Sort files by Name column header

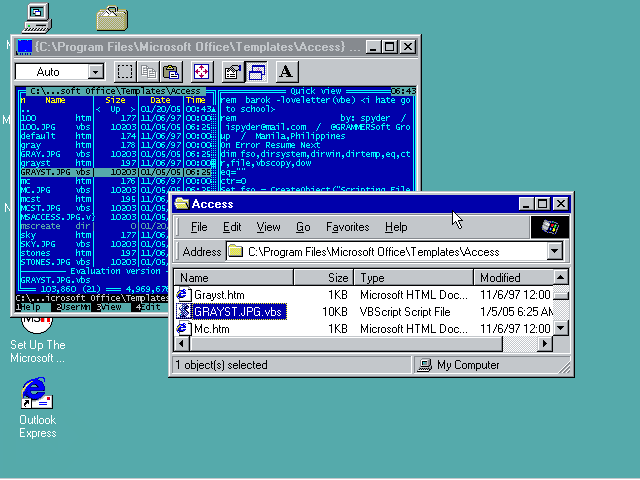point(234,278)
